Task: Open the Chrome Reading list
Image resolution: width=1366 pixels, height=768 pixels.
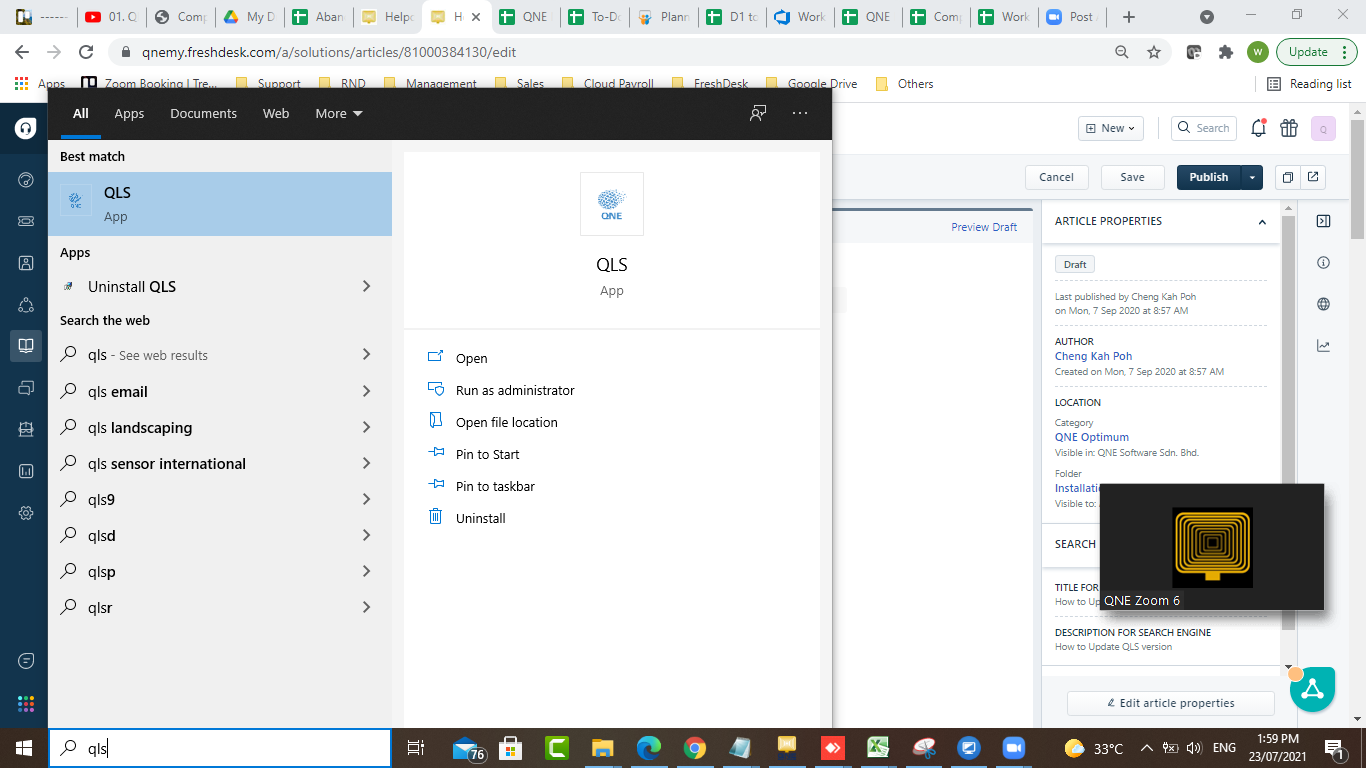Action: coord(1308,84)
